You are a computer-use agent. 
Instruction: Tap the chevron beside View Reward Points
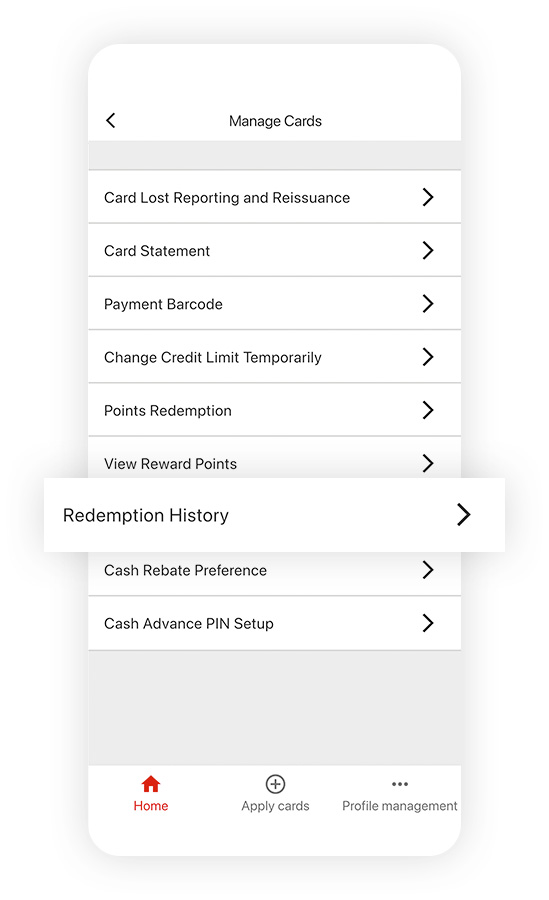(428, 463)
